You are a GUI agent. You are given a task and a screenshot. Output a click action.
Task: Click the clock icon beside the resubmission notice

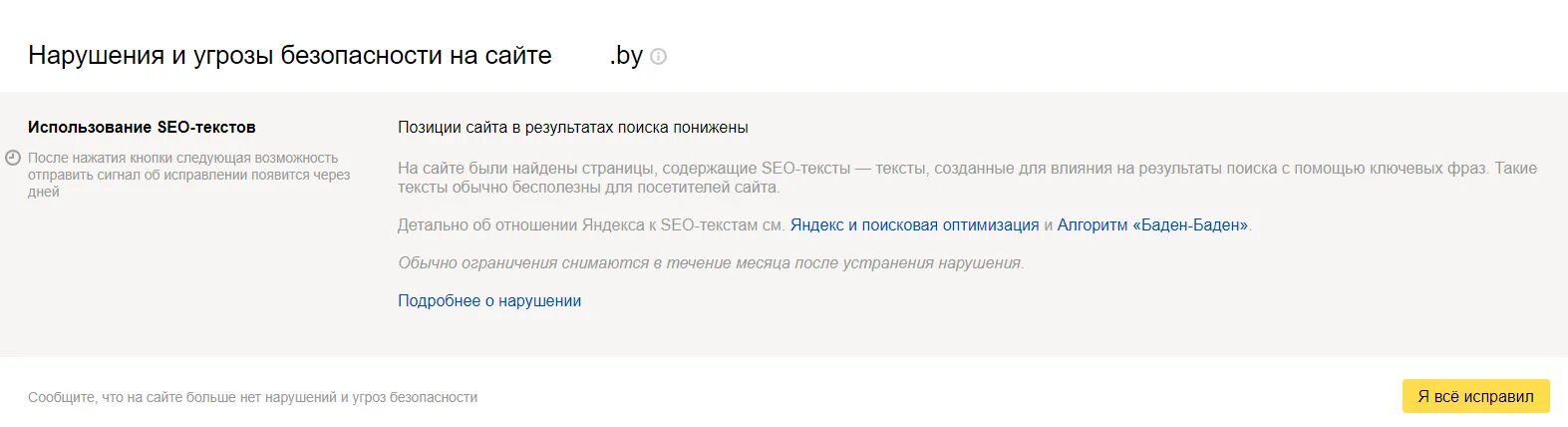[x=13, y=158]
